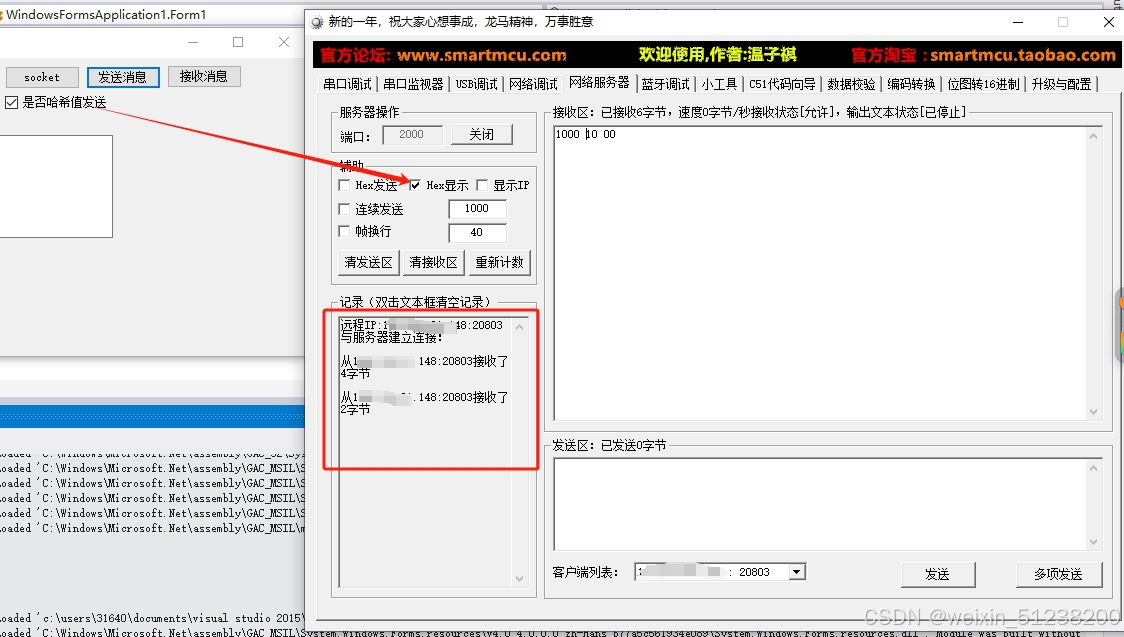Viewport: 1124px width, 637px height.
Task: Enable the 连续发送 checkbox
Action: (344, 209)
